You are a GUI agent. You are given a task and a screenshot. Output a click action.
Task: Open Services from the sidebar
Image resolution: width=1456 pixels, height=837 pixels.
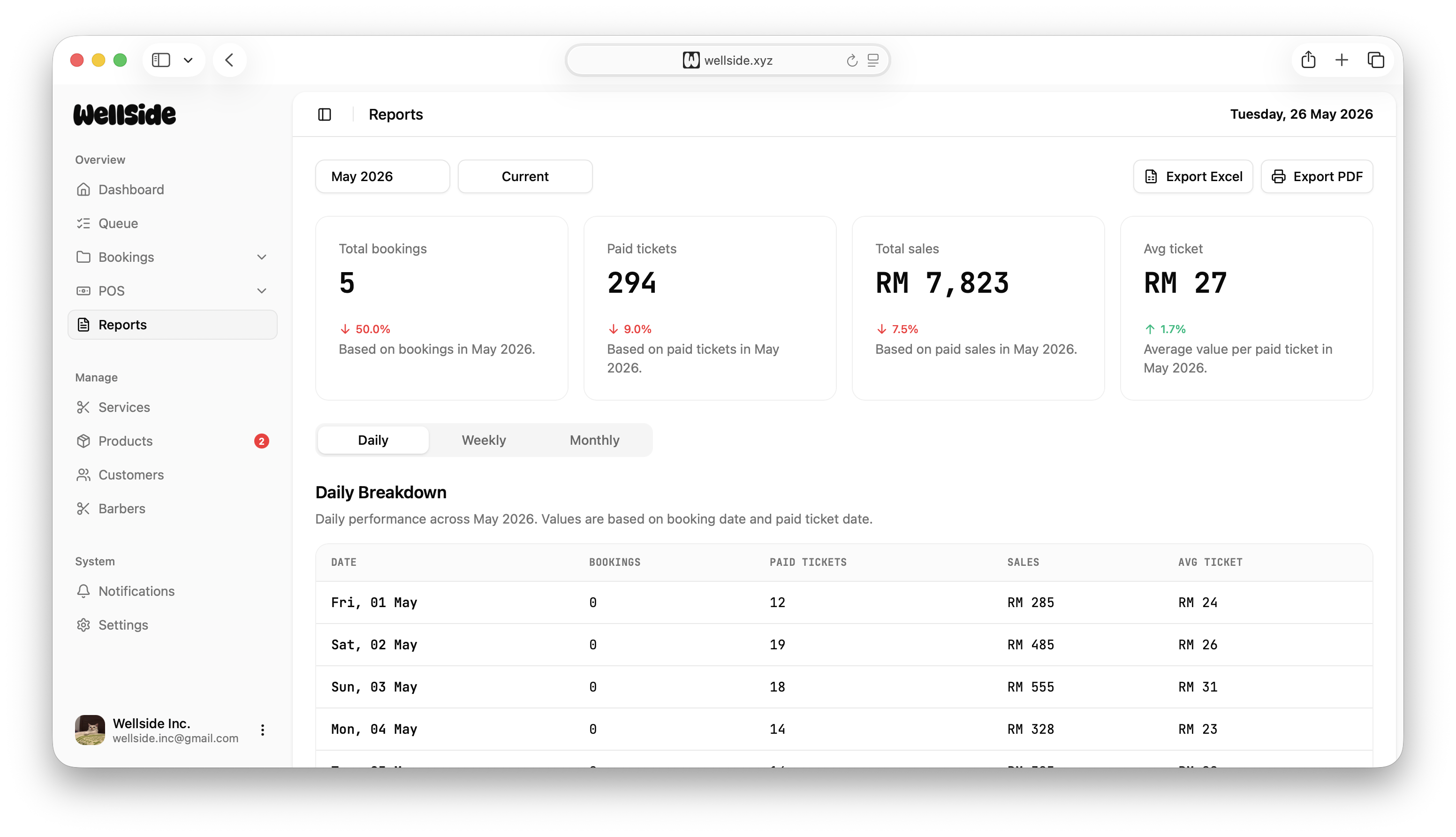[x=172, y=407]
